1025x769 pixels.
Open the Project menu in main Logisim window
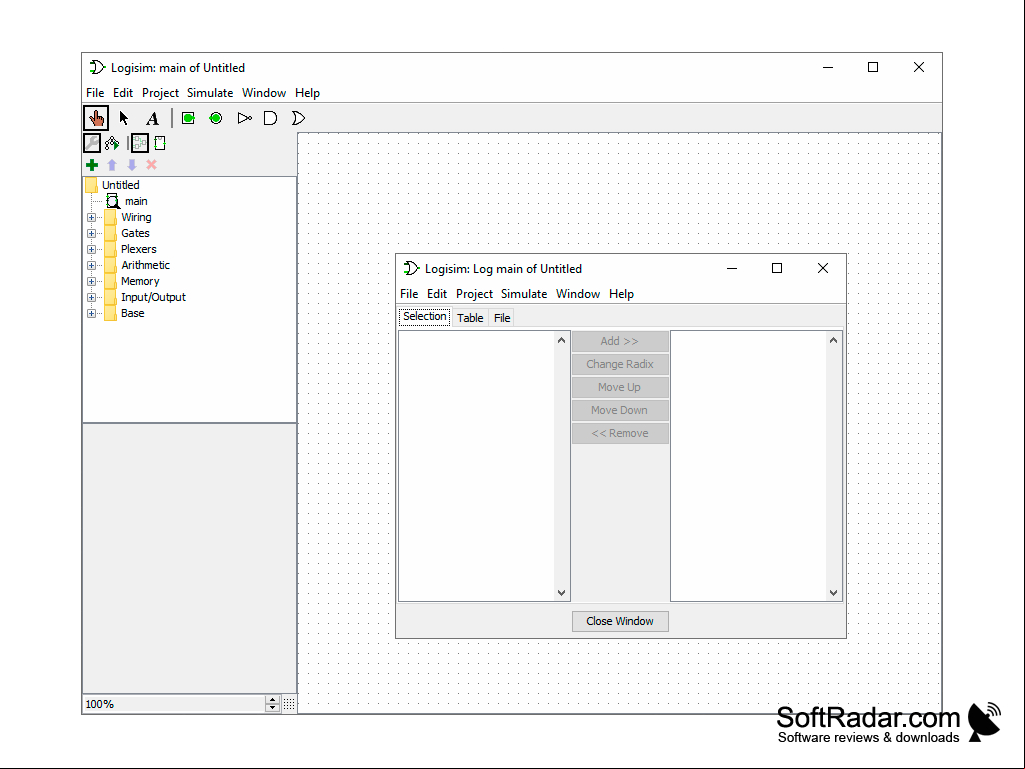(160, 93)
